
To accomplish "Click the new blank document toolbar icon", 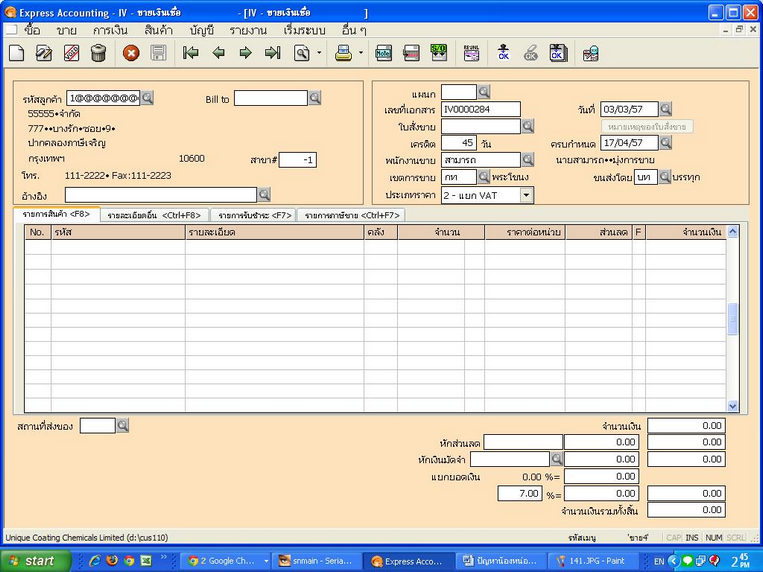I will (x=16, y=53).
